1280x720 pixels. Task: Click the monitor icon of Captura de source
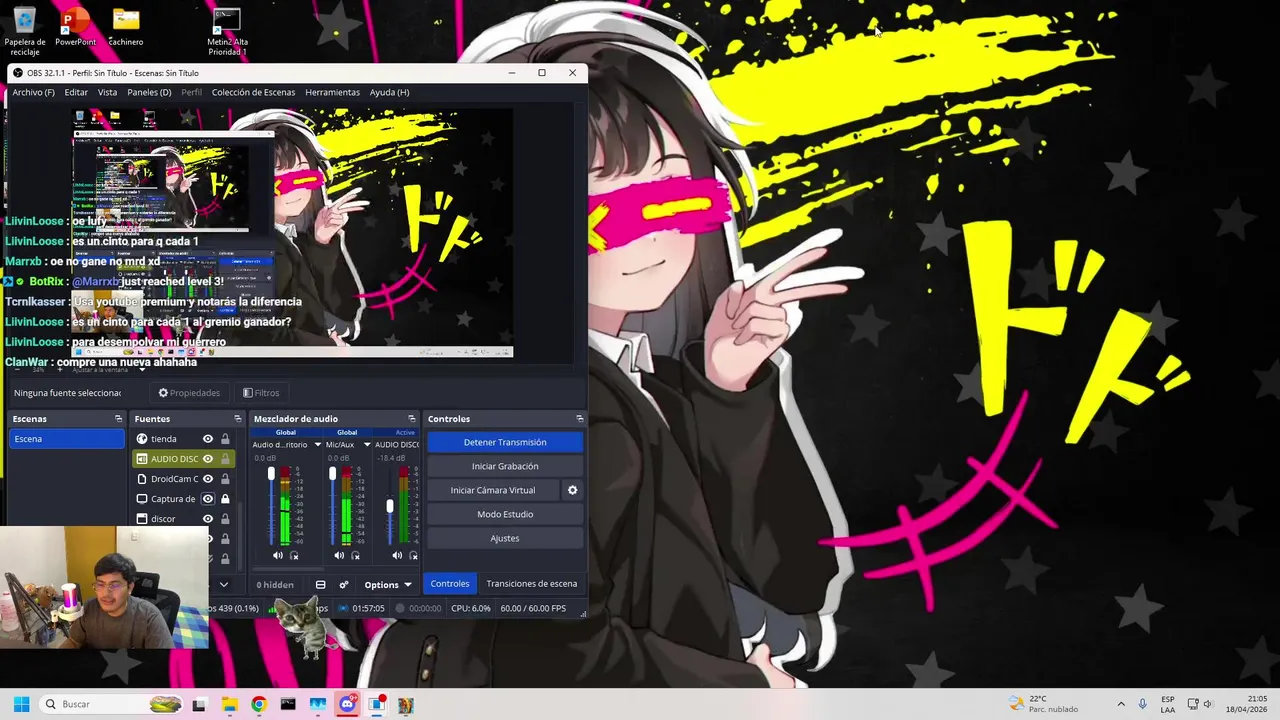click(x=142, y=499)
